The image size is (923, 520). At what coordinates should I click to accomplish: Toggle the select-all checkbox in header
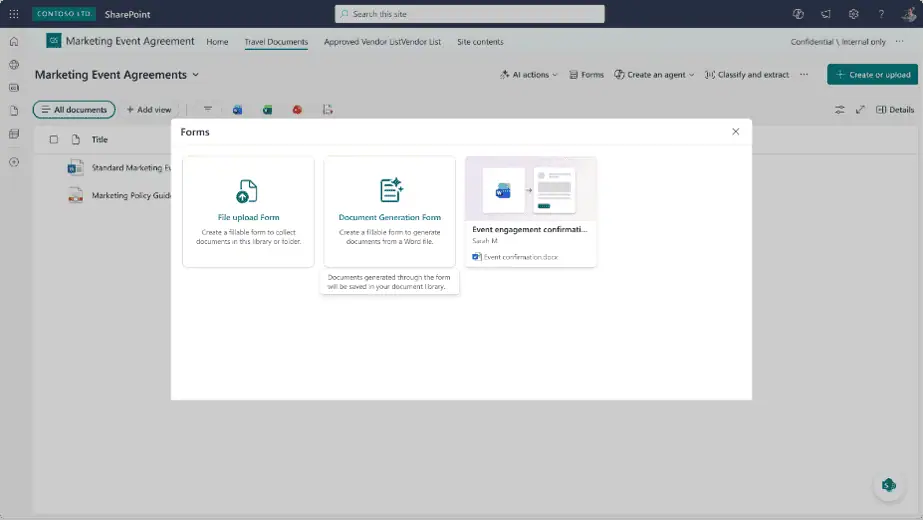click(x=54, y=140)
